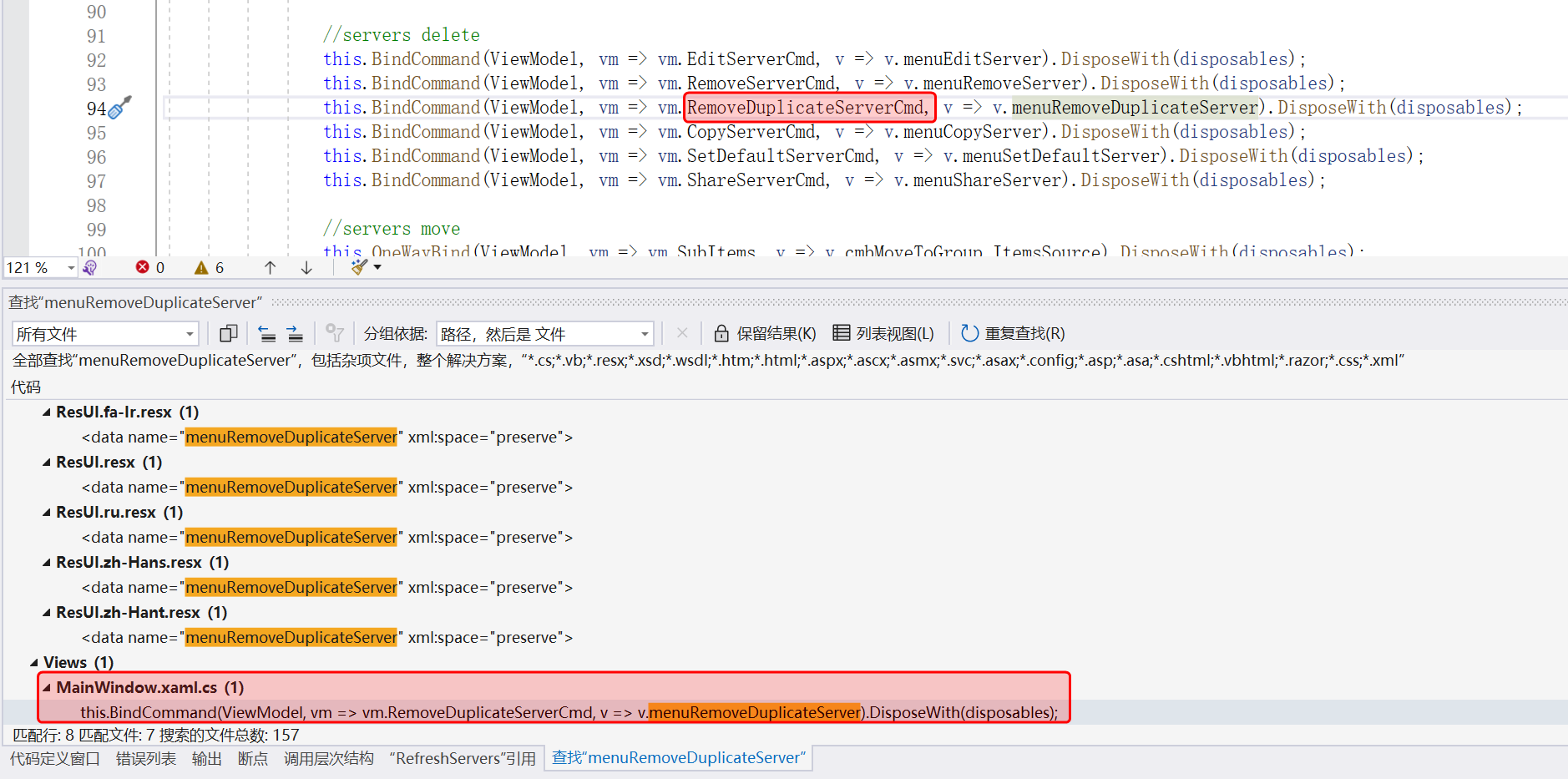The width and height of the screenshot is (1568, 779).
Task: Click the red error count icon
Action: [x=143, y=267]
